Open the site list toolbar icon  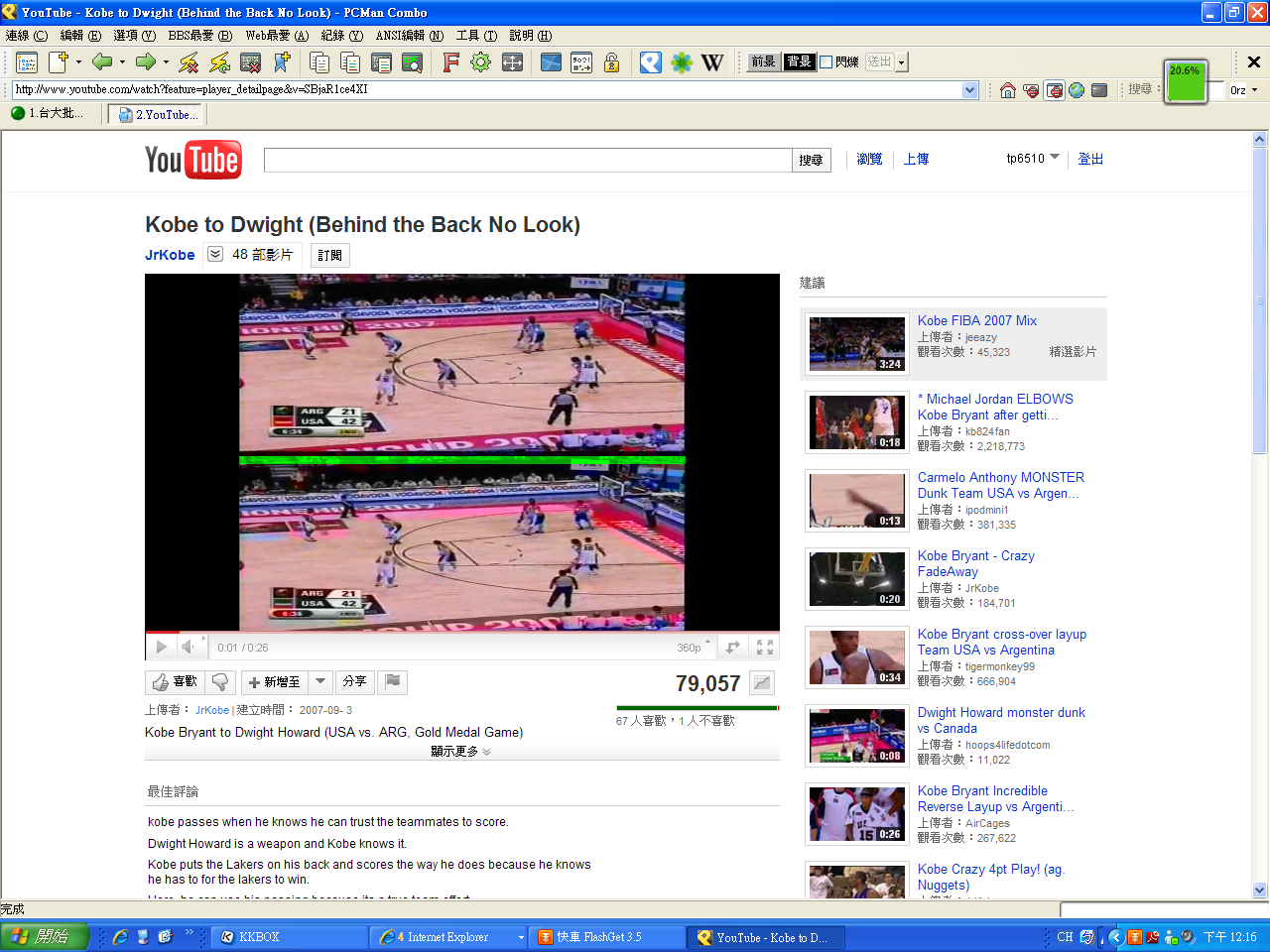[27, 62]
